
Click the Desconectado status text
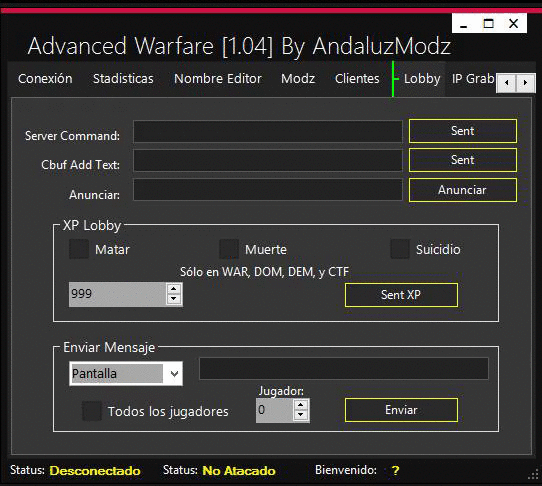[95, 471]
